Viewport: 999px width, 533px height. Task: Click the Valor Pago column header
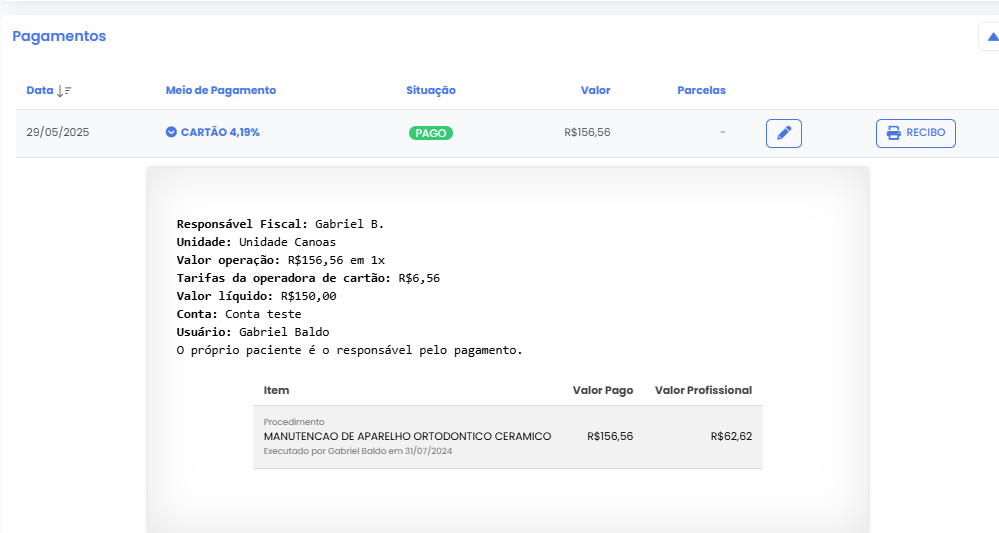(x=603, y=390)
